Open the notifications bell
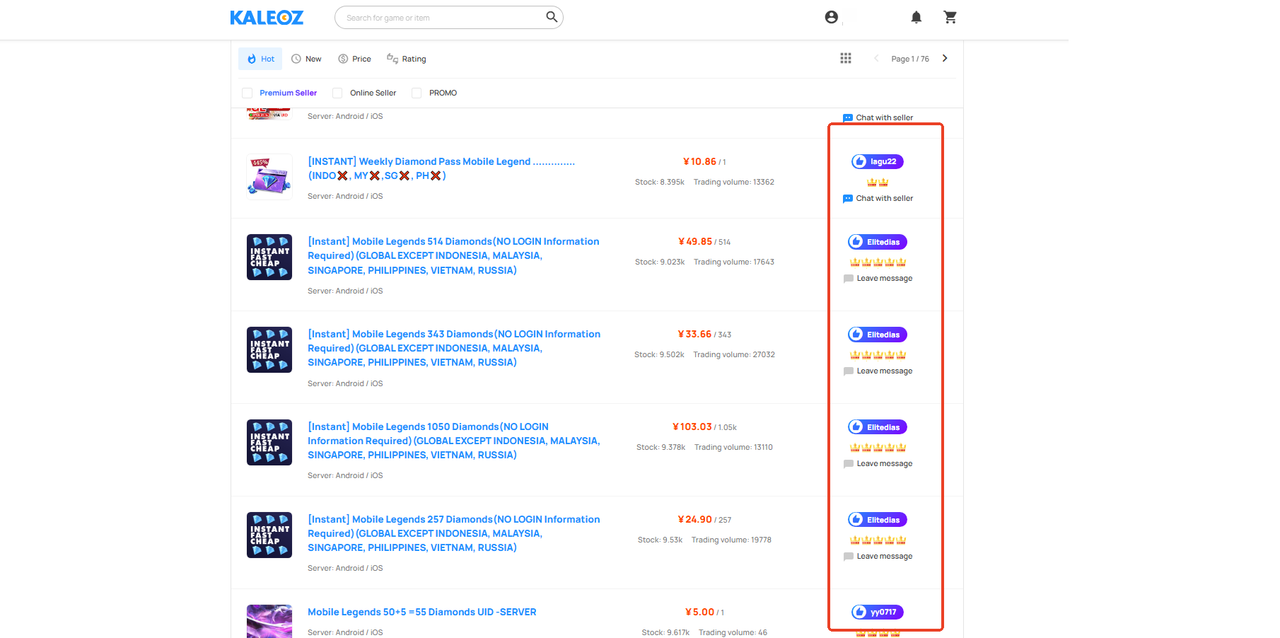The image size is (1280, 638). [x=916, y=17]
